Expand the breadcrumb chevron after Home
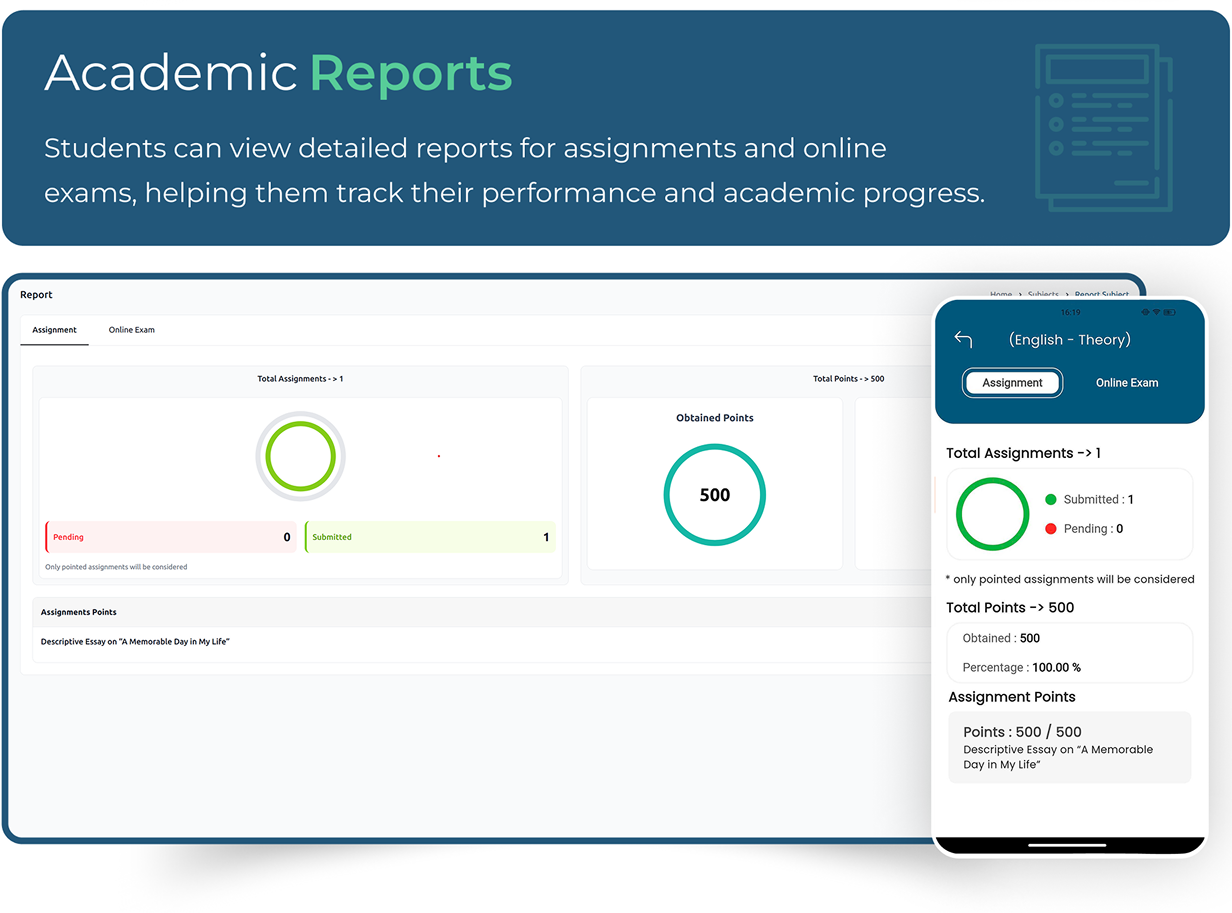Screen dimensions: 1232x913 pyautogui.click(x=1021, y=294)
